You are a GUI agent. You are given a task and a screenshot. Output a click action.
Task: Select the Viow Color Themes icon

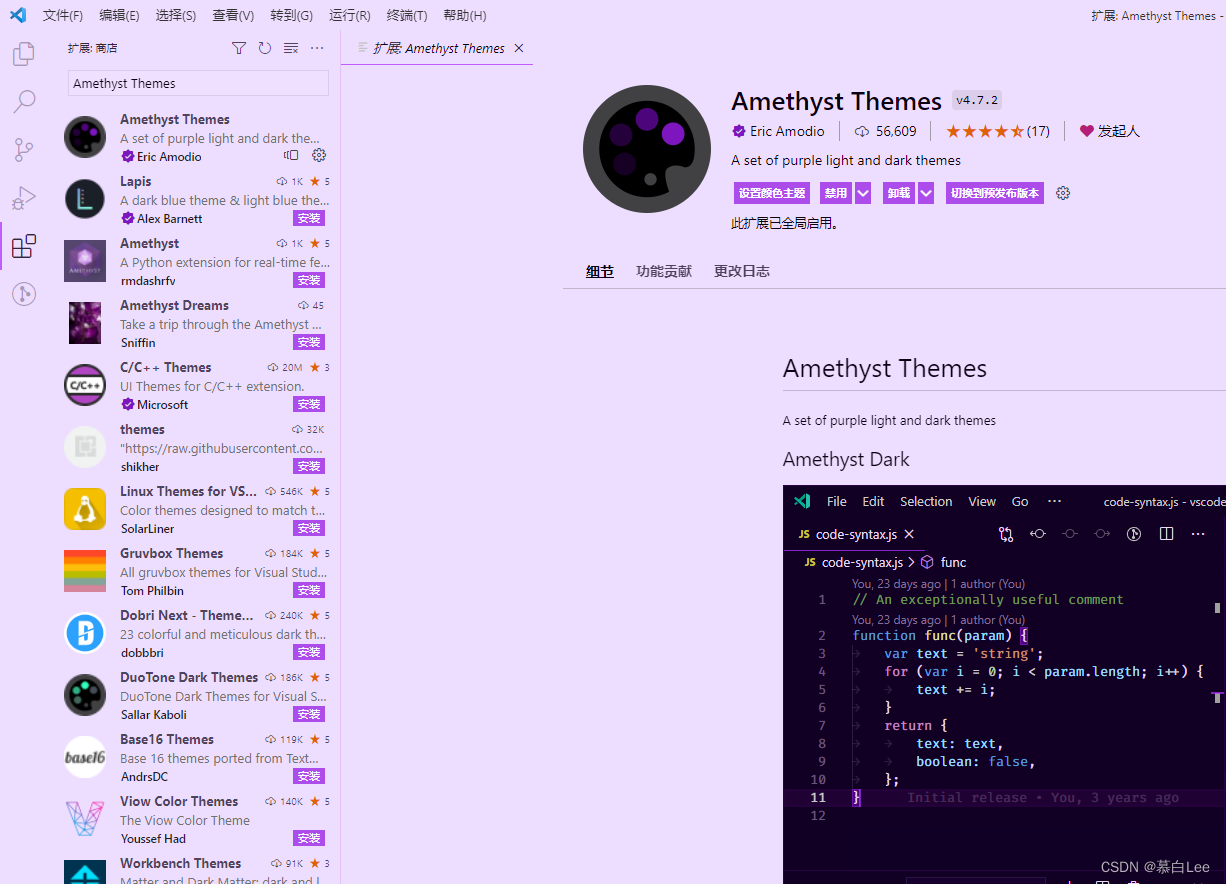tap(85, 819)
